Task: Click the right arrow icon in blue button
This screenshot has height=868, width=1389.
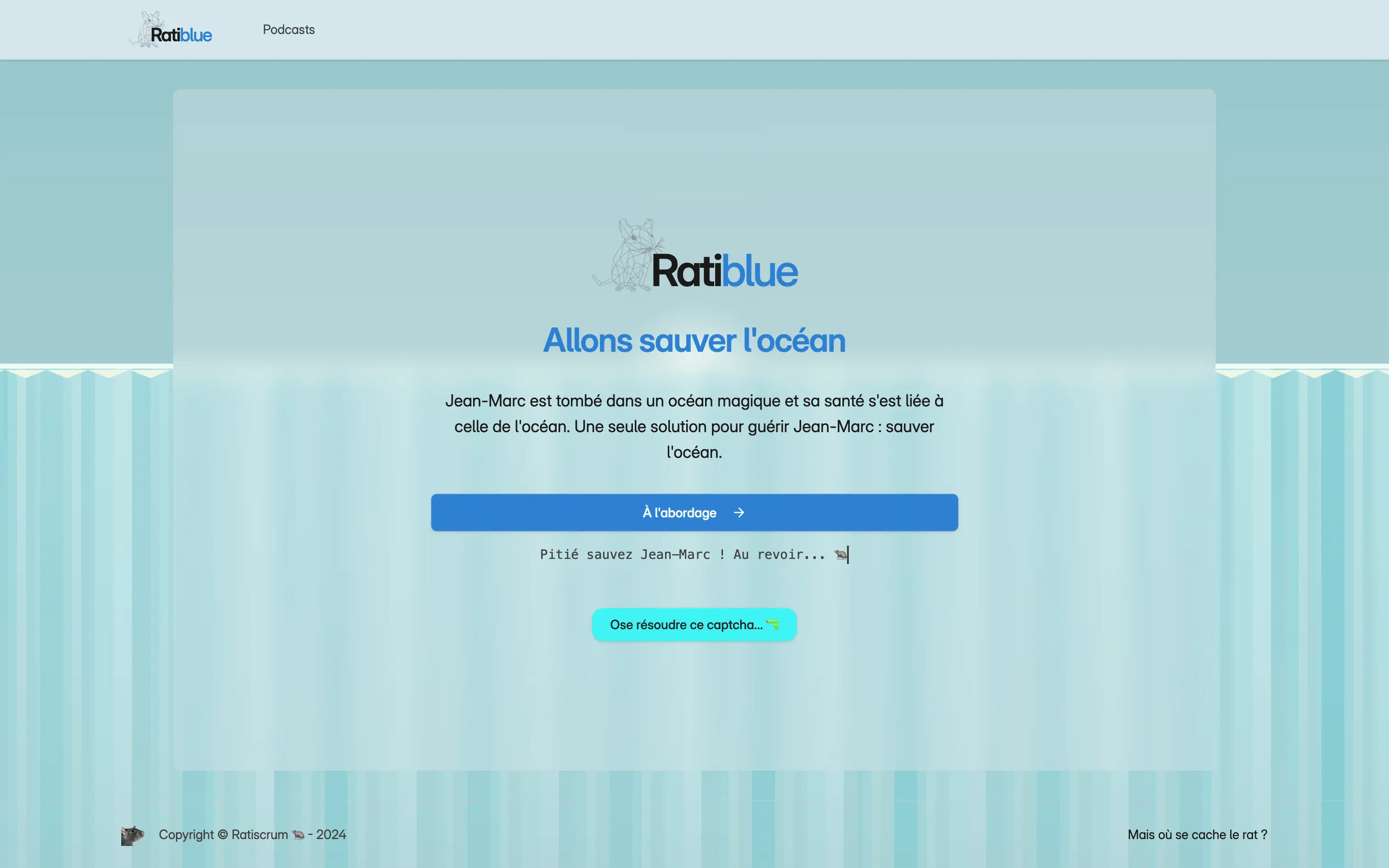Action: pos(739,513)
